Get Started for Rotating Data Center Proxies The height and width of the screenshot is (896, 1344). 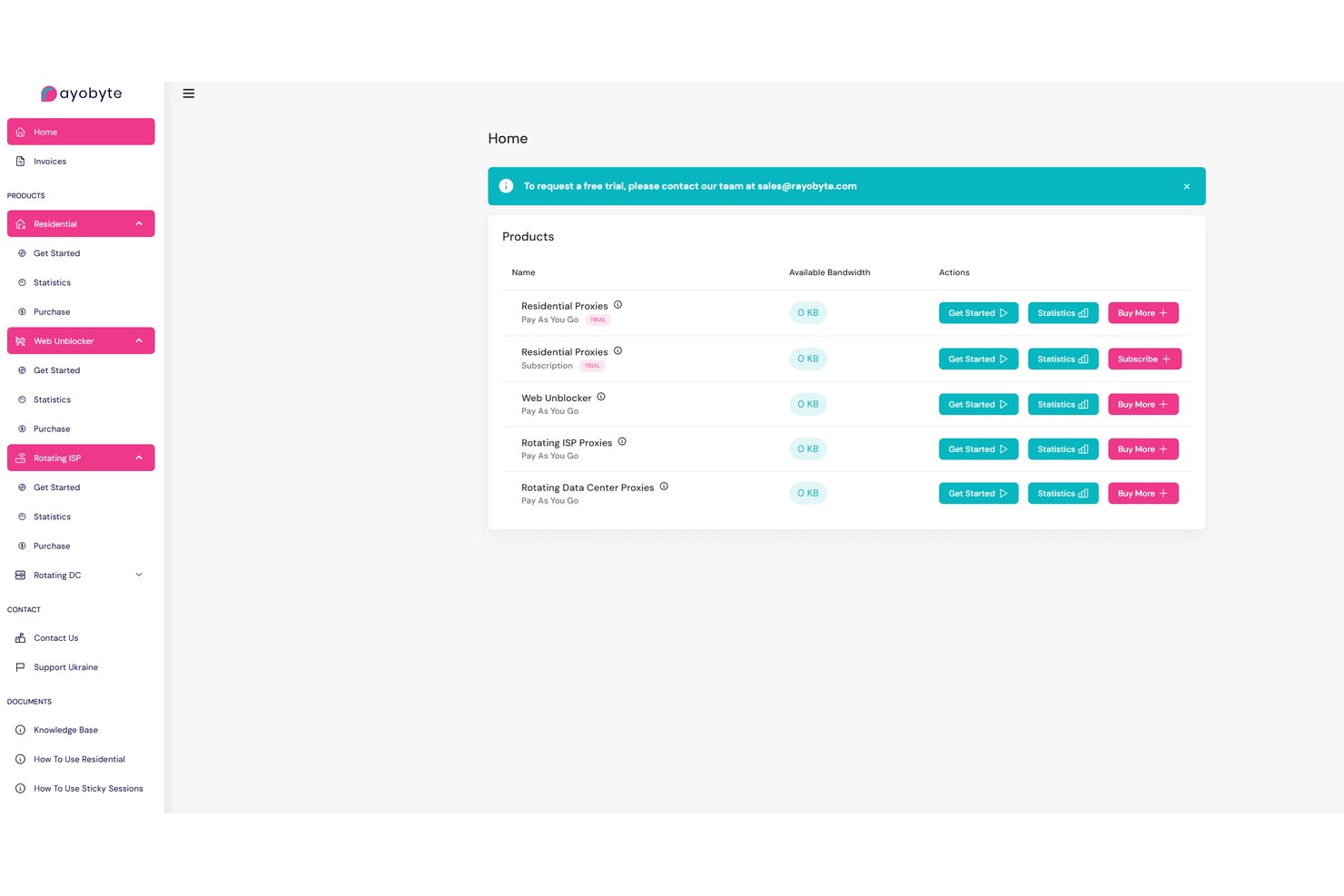point(978,494)
